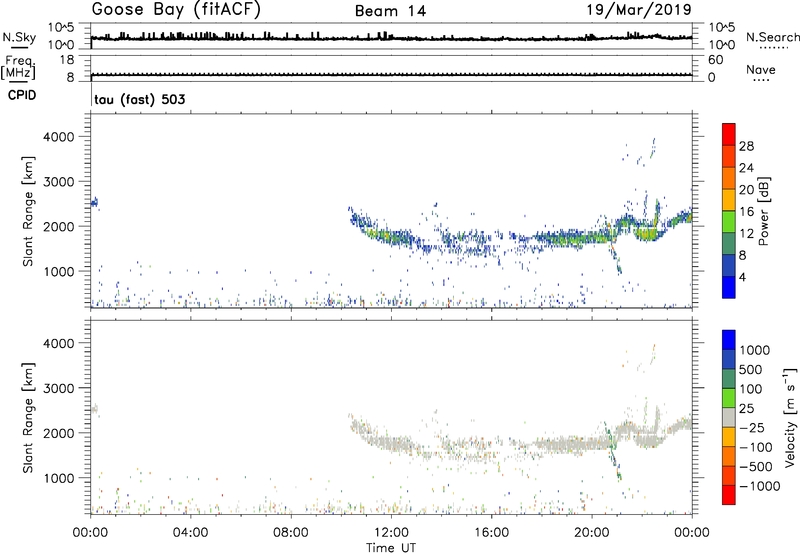
Task: Click the Power panel 'Slant Range [km]' label
Action: click(28, 211)
